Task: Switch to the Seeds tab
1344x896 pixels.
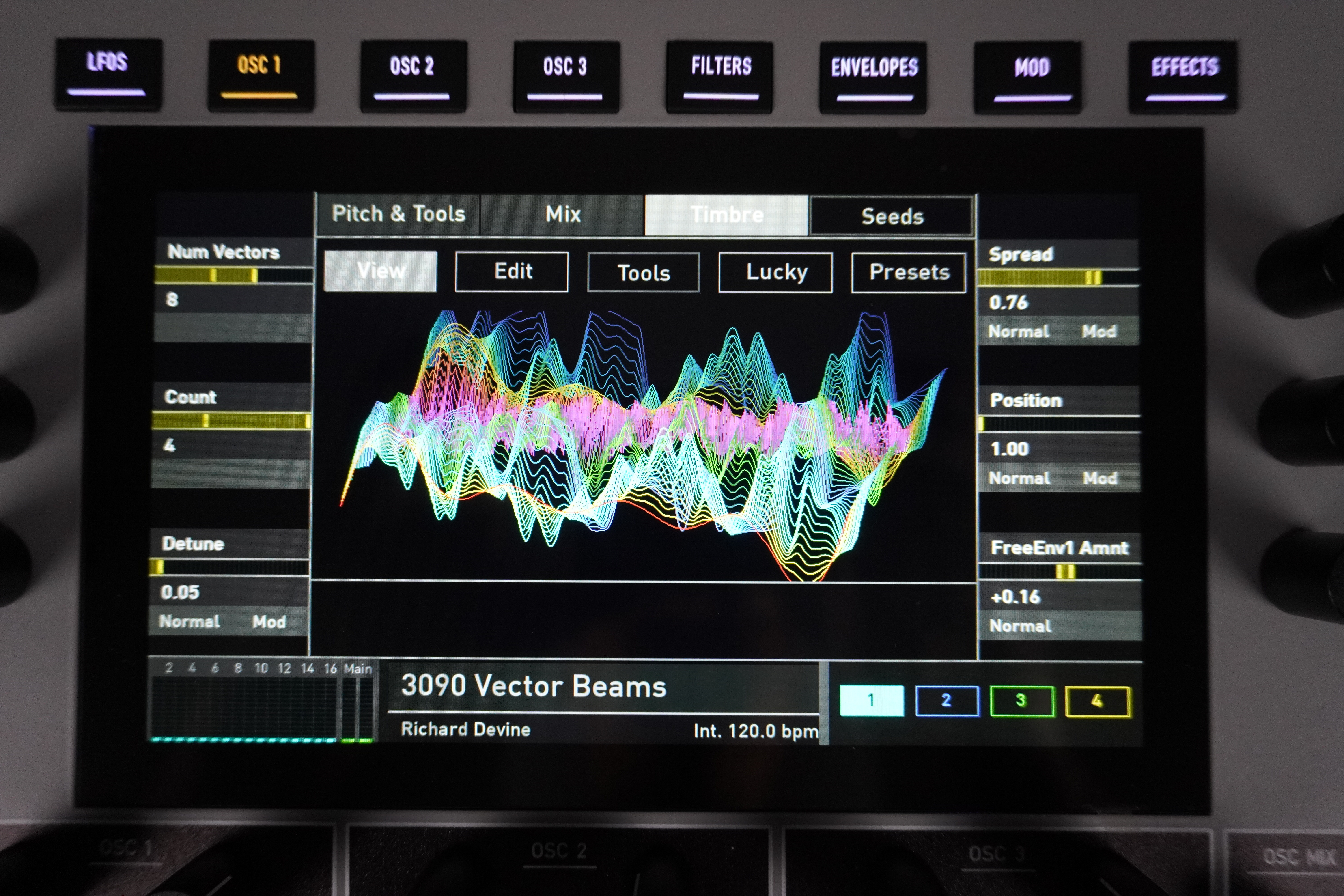Action: coord(892,216)
